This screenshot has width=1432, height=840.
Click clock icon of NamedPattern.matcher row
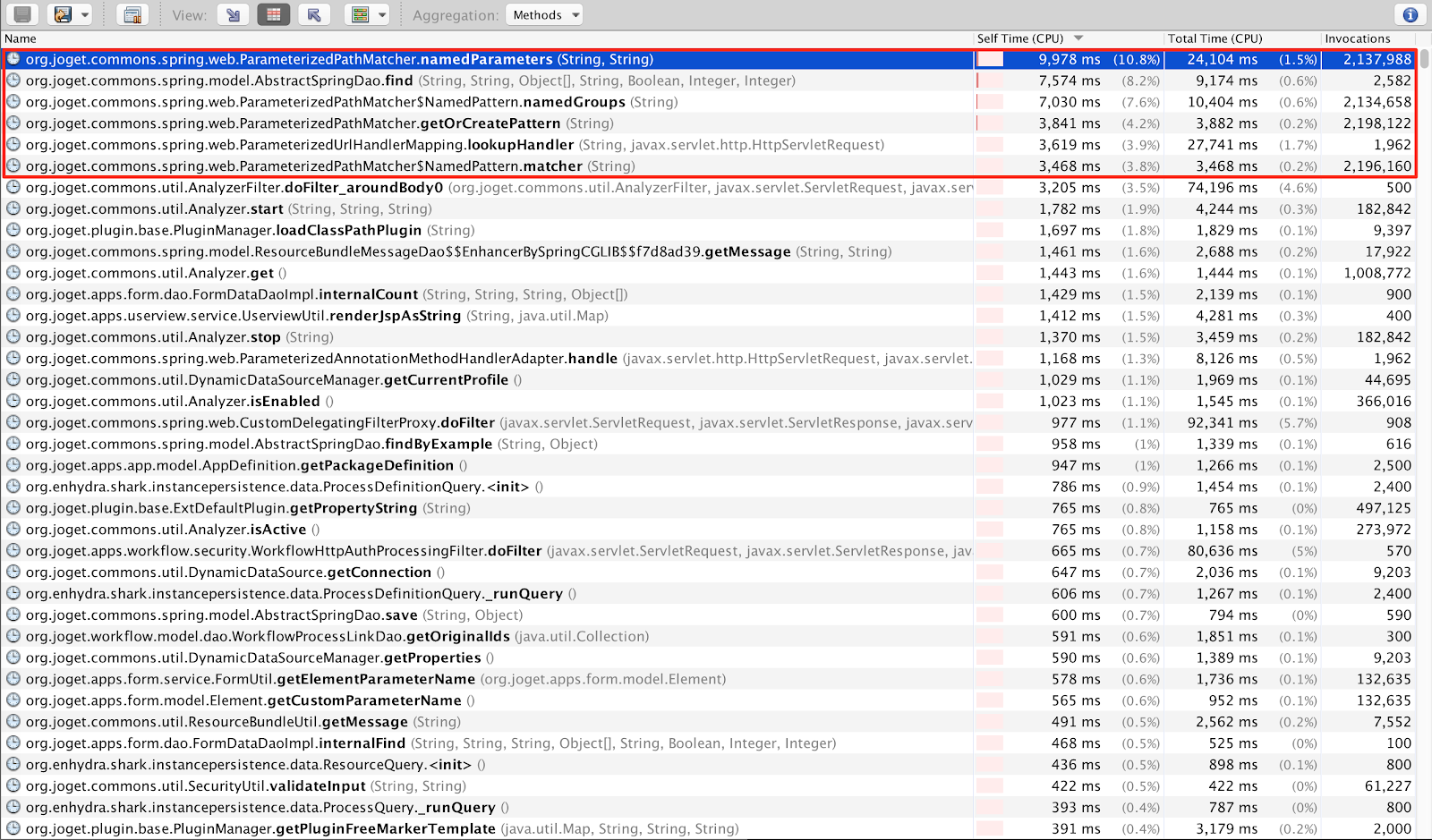[13, 166]
